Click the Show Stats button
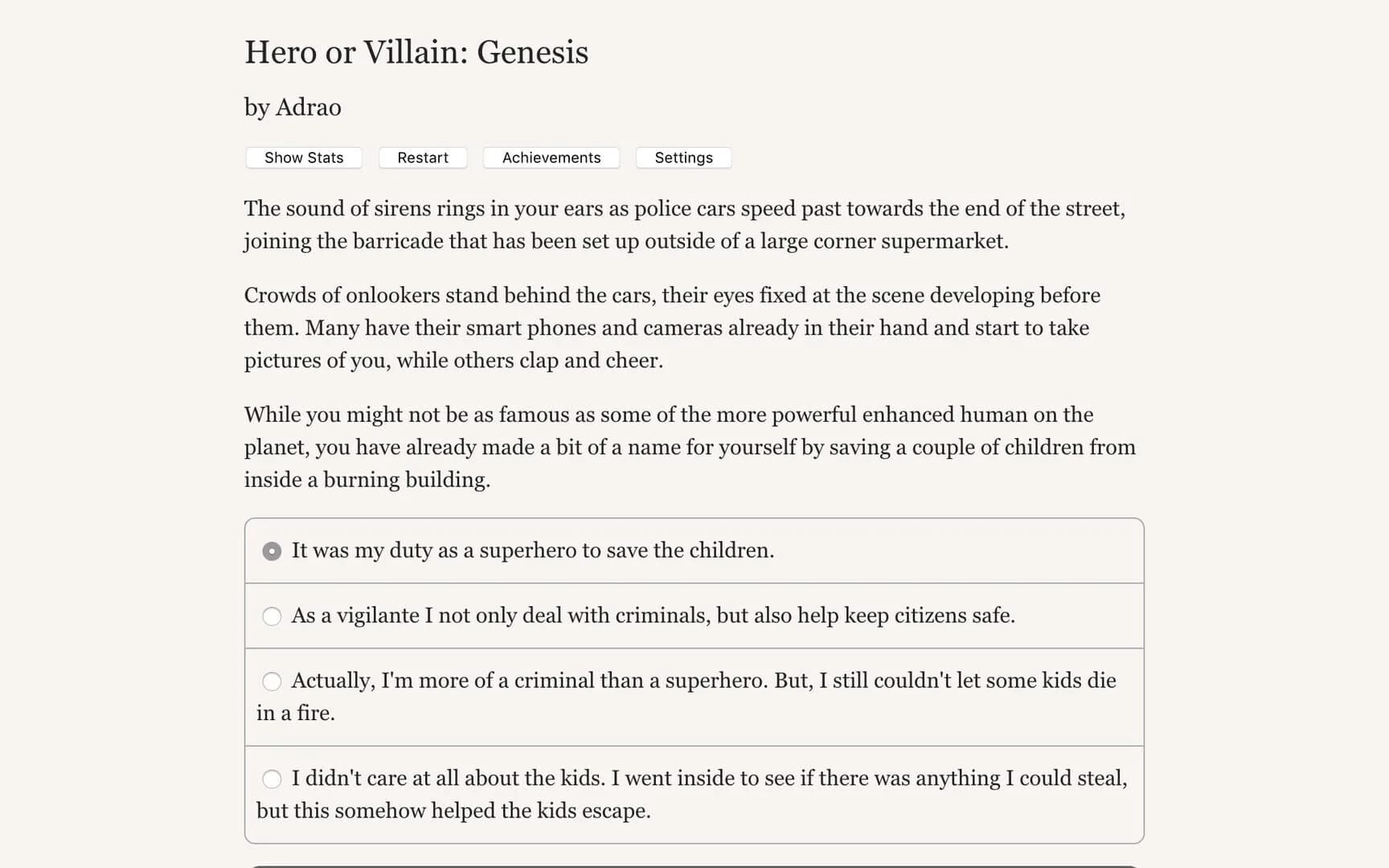The width and height of the screenshot is (1389, 868). (x=303, y=158)
